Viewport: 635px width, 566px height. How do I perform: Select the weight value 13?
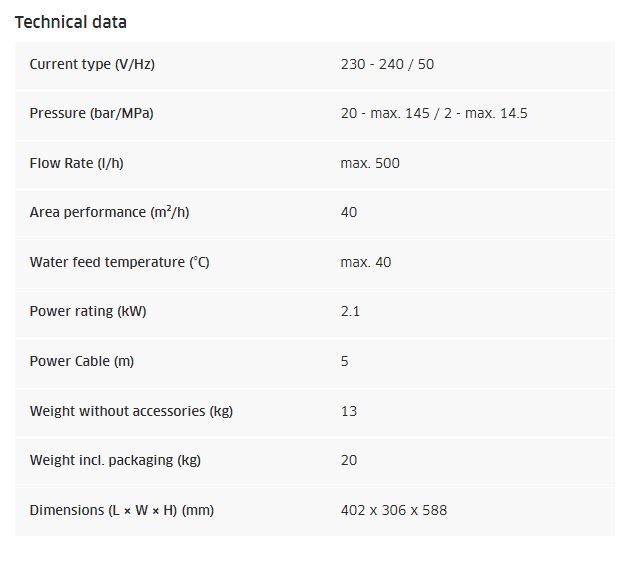coord(349,411)
